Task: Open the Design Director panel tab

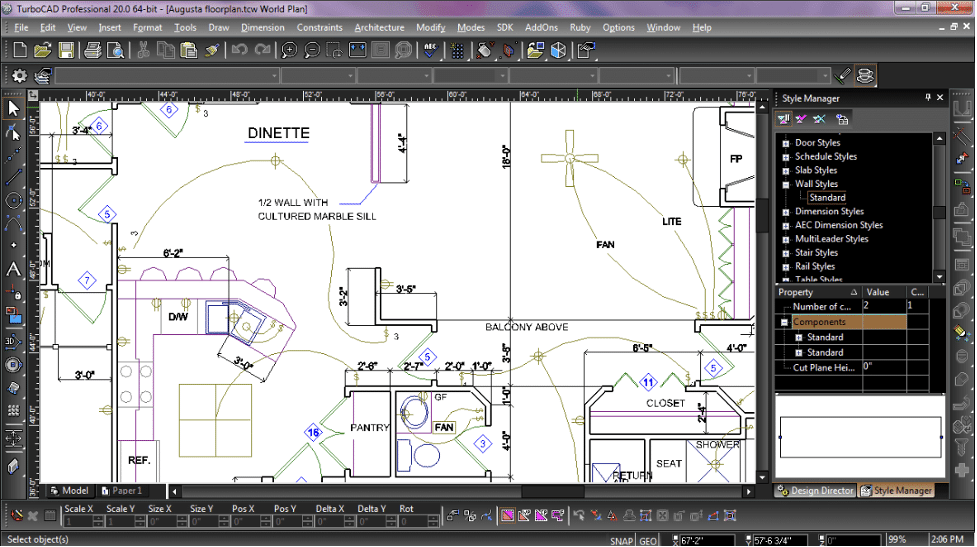Action: [815, 490]
